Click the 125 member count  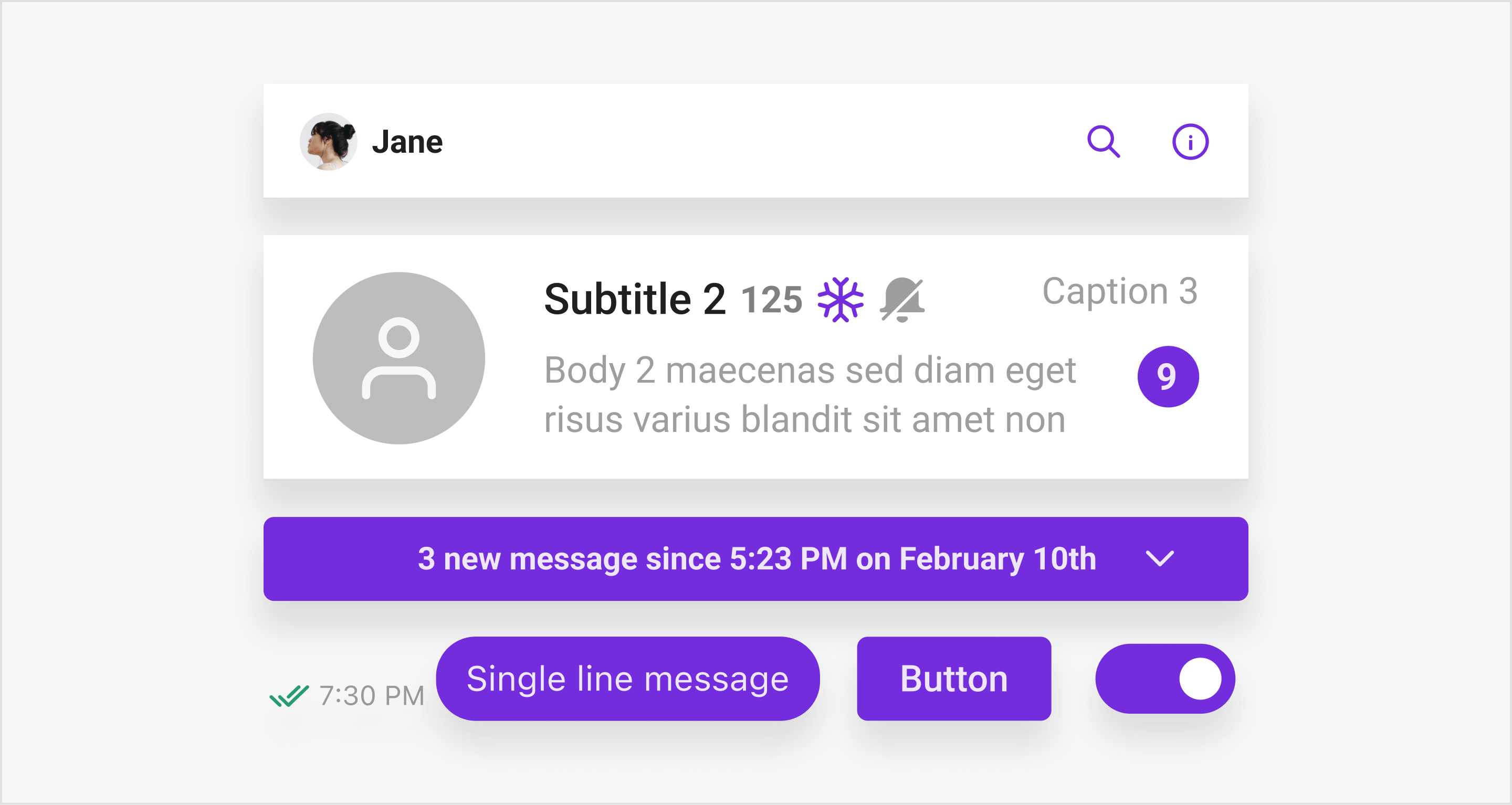(x=772, y=300)
